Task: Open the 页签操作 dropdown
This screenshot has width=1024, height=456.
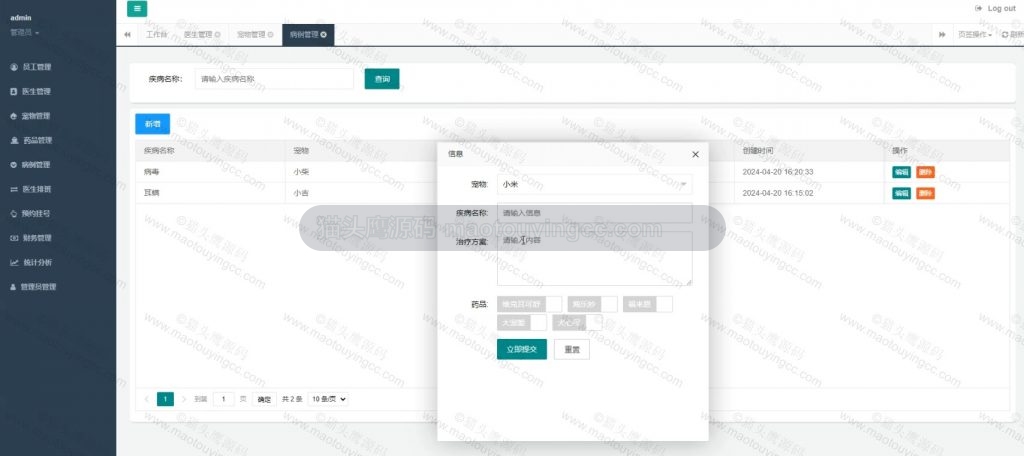Action: click(x=974, y=35)
